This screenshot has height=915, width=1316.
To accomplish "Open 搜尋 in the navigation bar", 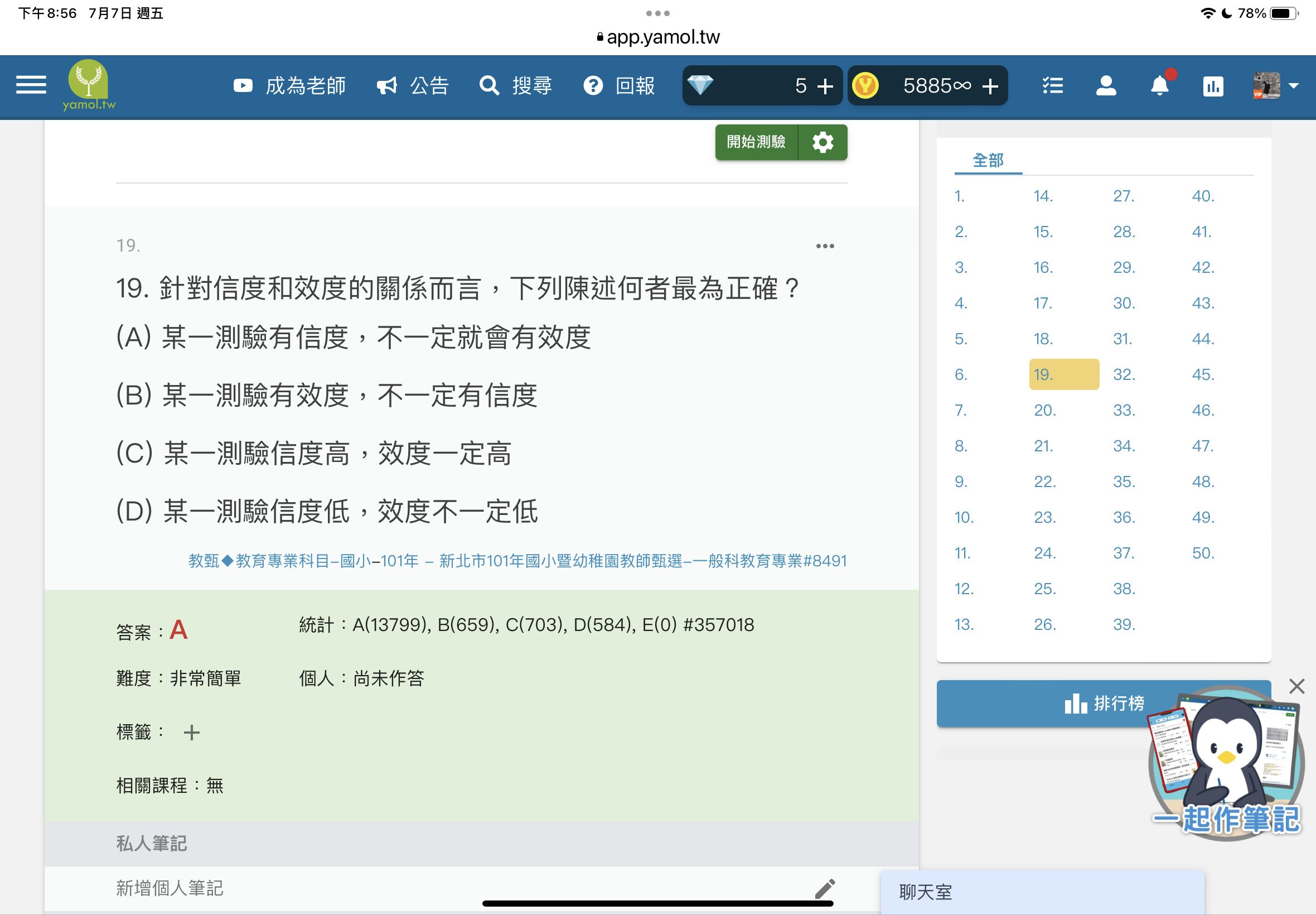I will (516, 86).
